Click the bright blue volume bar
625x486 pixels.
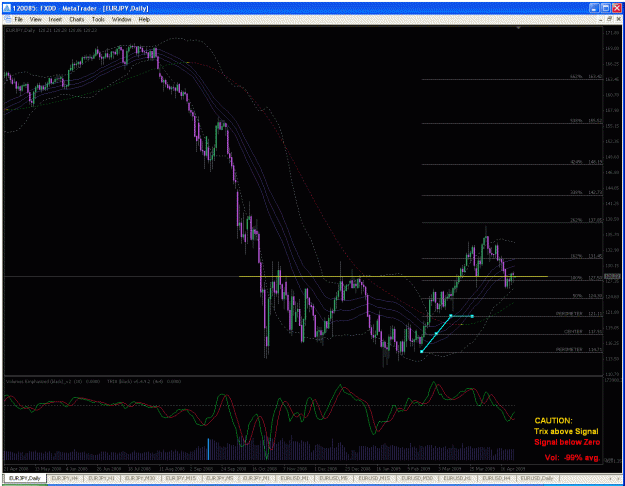click(208, 449)
